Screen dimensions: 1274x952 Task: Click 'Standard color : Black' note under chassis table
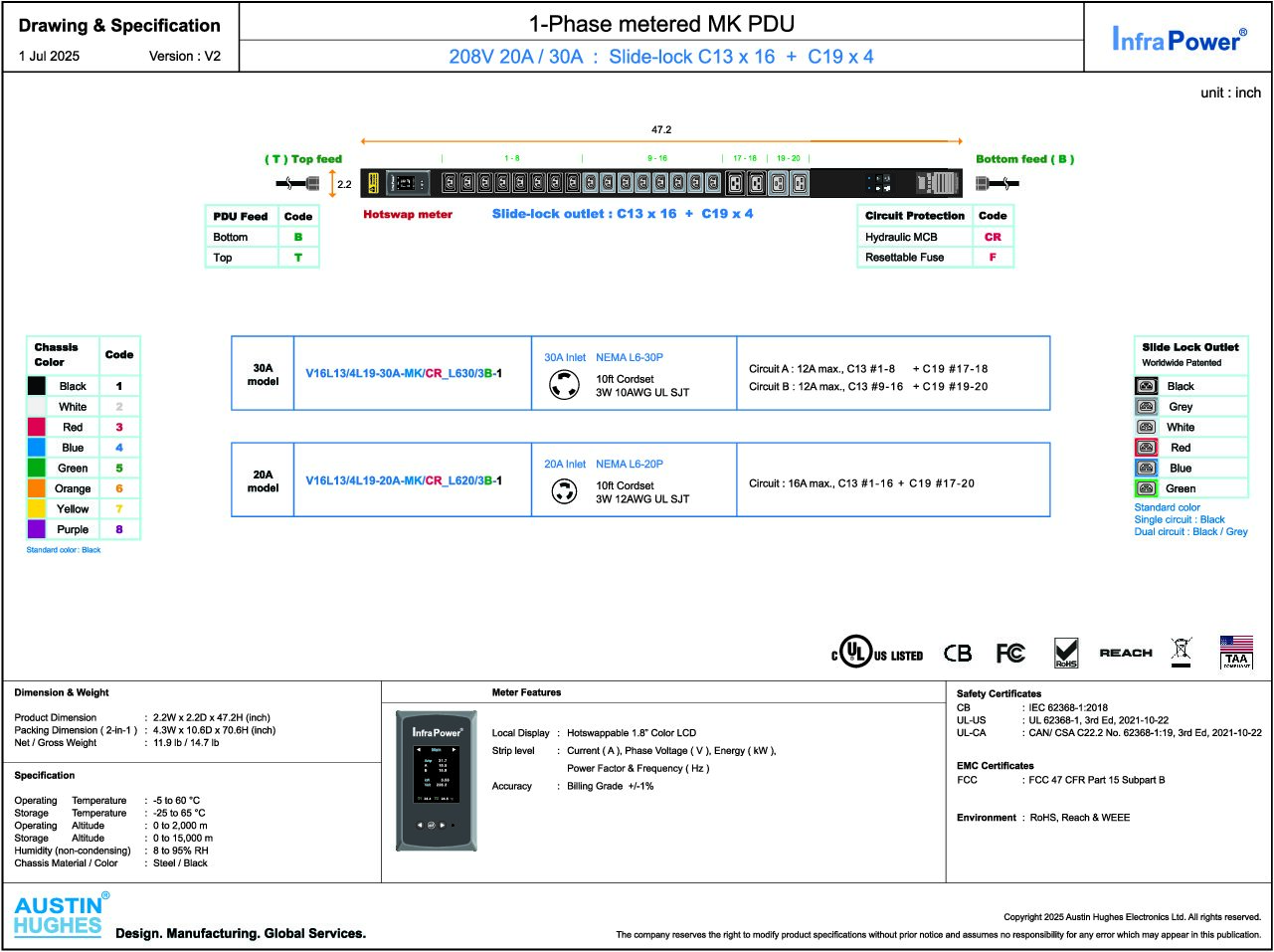[x=64, y=550]
